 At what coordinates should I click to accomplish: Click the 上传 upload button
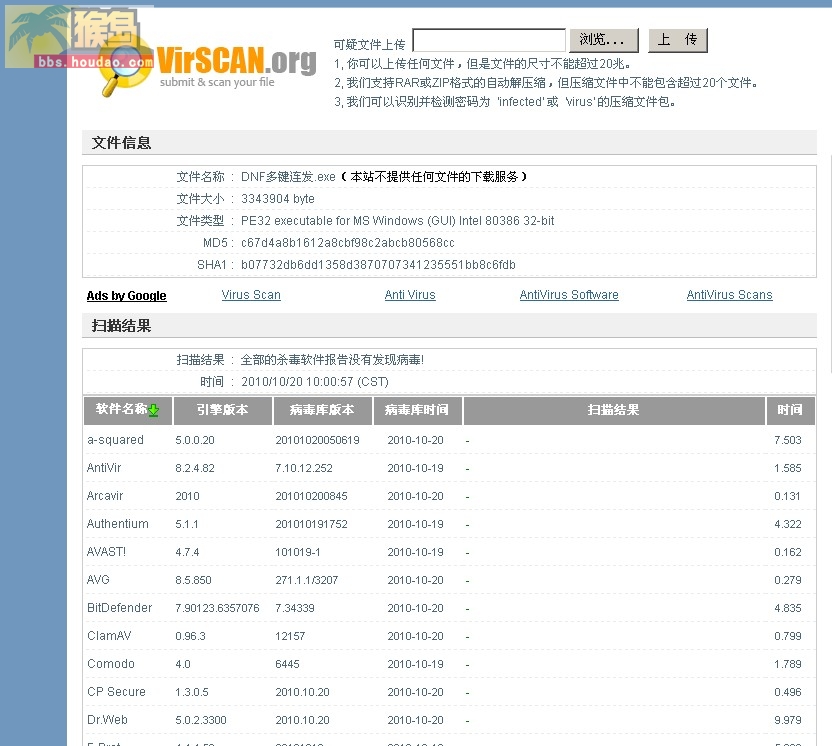tap(678, 40)
